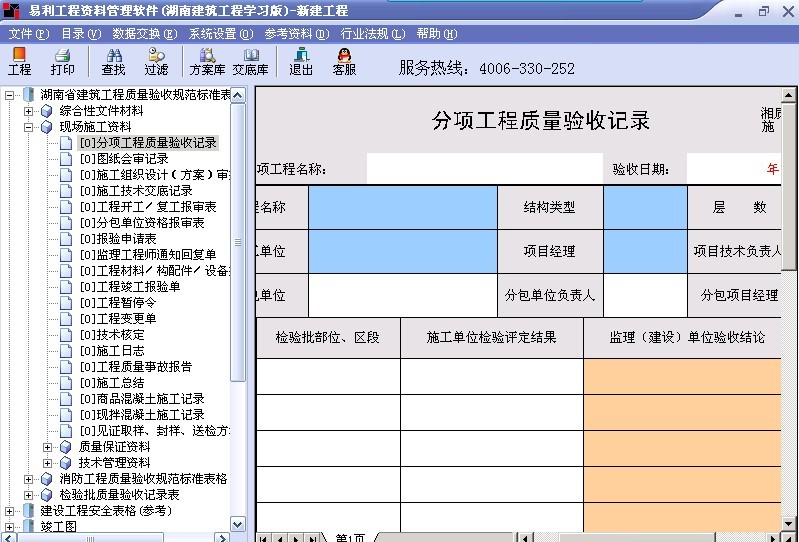
Task: Open 客服 customer service
Action: pos(344,61)
